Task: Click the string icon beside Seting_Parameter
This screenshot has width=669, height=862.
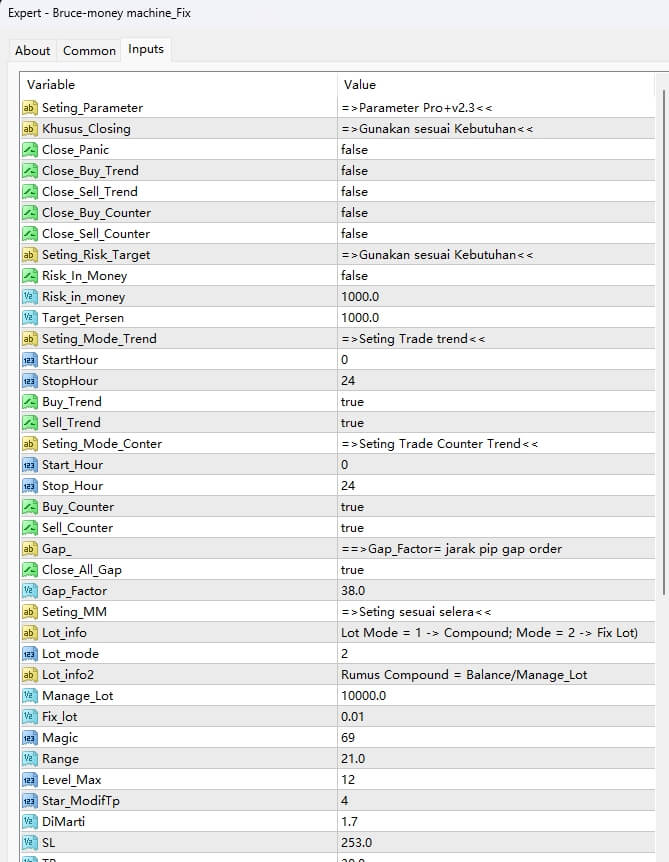Action: point(30,108)
